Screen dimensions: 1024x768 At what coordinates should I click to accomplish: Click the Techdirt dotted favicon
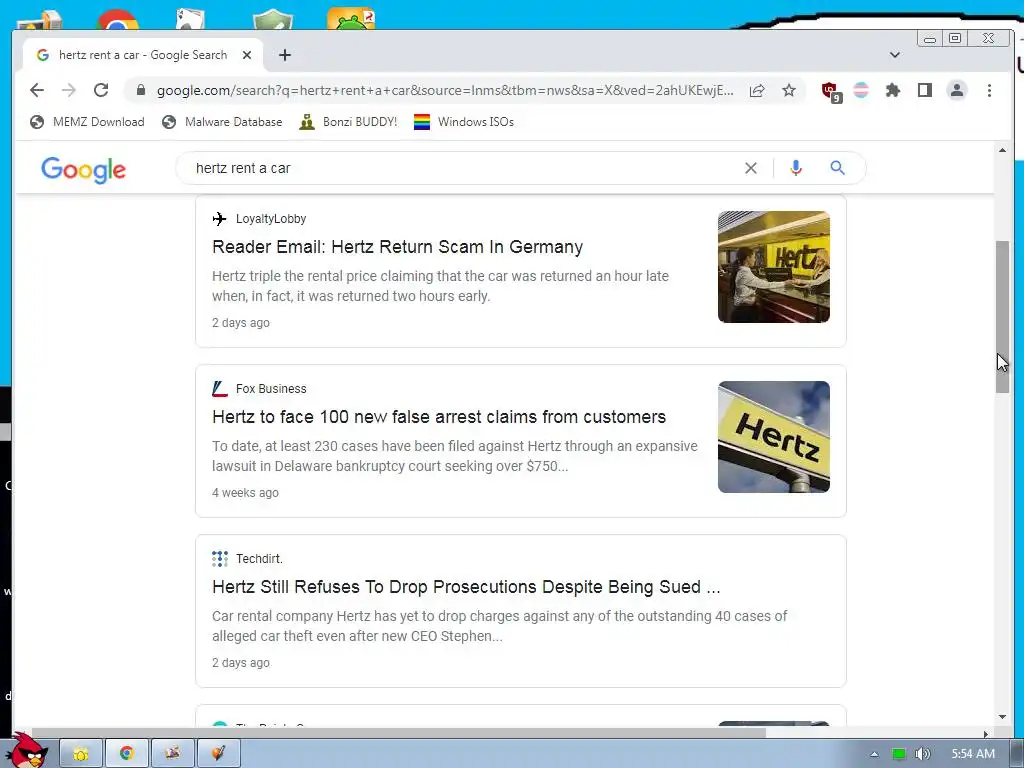219,558
